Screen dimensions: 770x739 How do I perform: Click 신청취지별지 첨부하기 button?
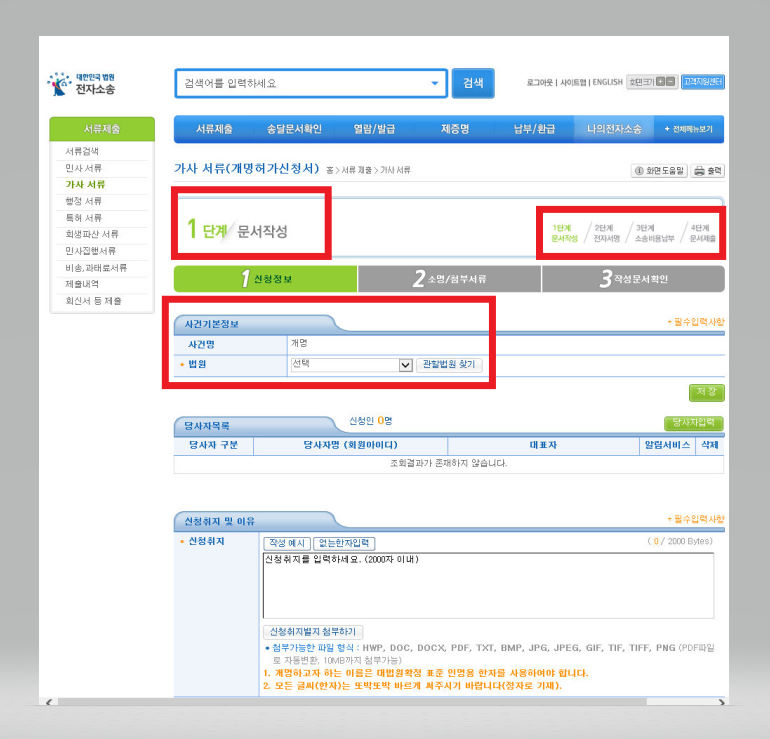[313, 632]
